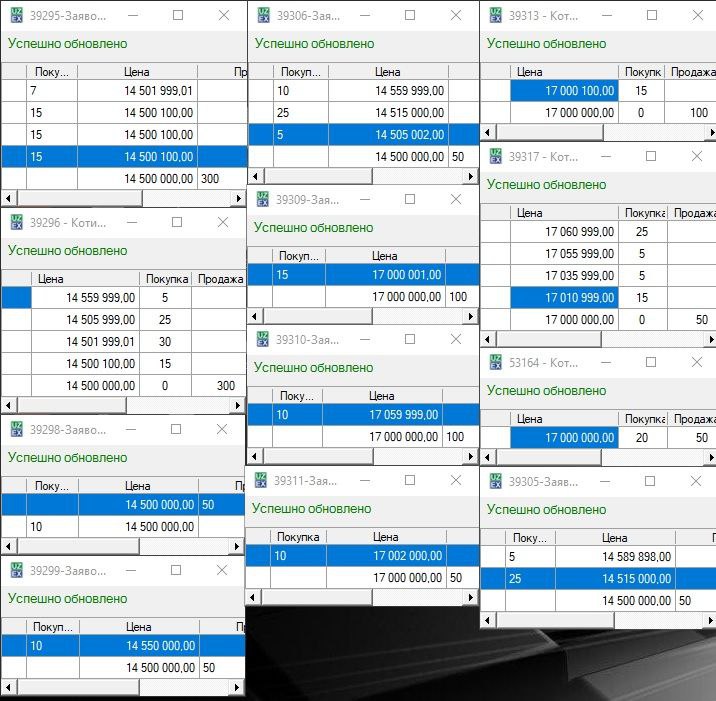Click right scroll arrow in window 39310

471,456
